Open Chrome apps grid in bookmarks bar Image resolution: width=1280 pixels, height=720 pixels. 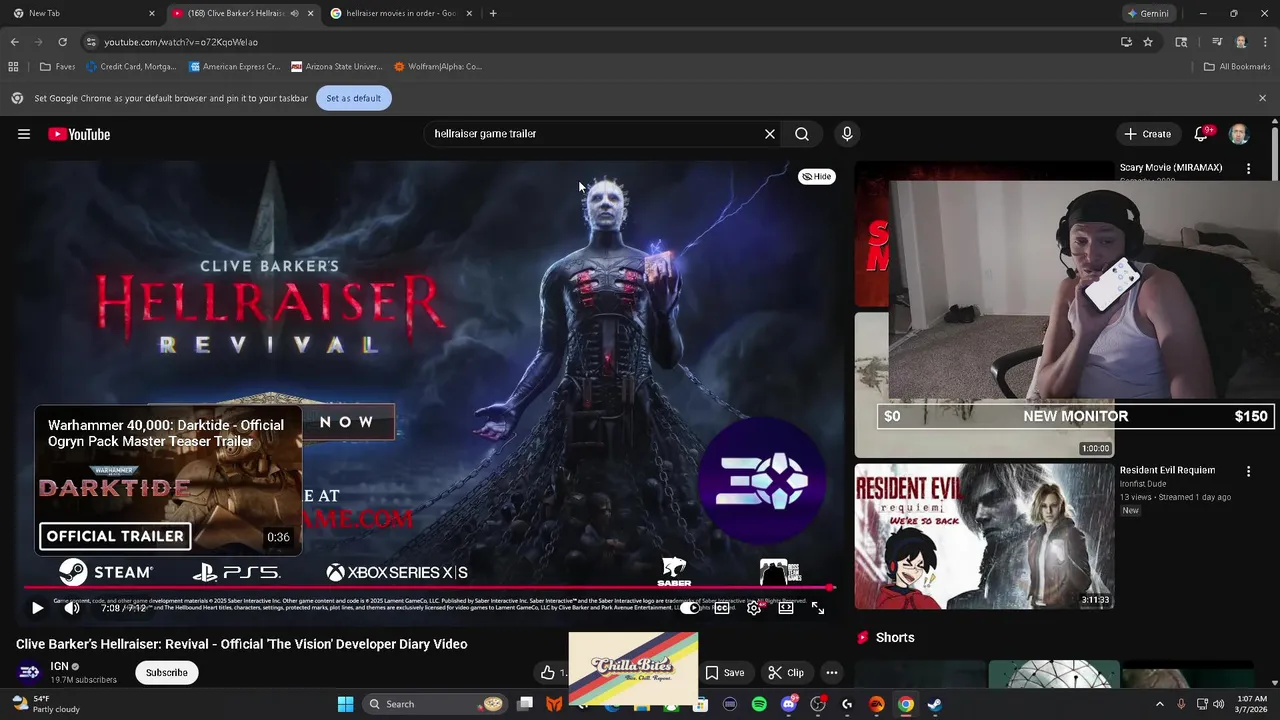[x=13, y=67]
